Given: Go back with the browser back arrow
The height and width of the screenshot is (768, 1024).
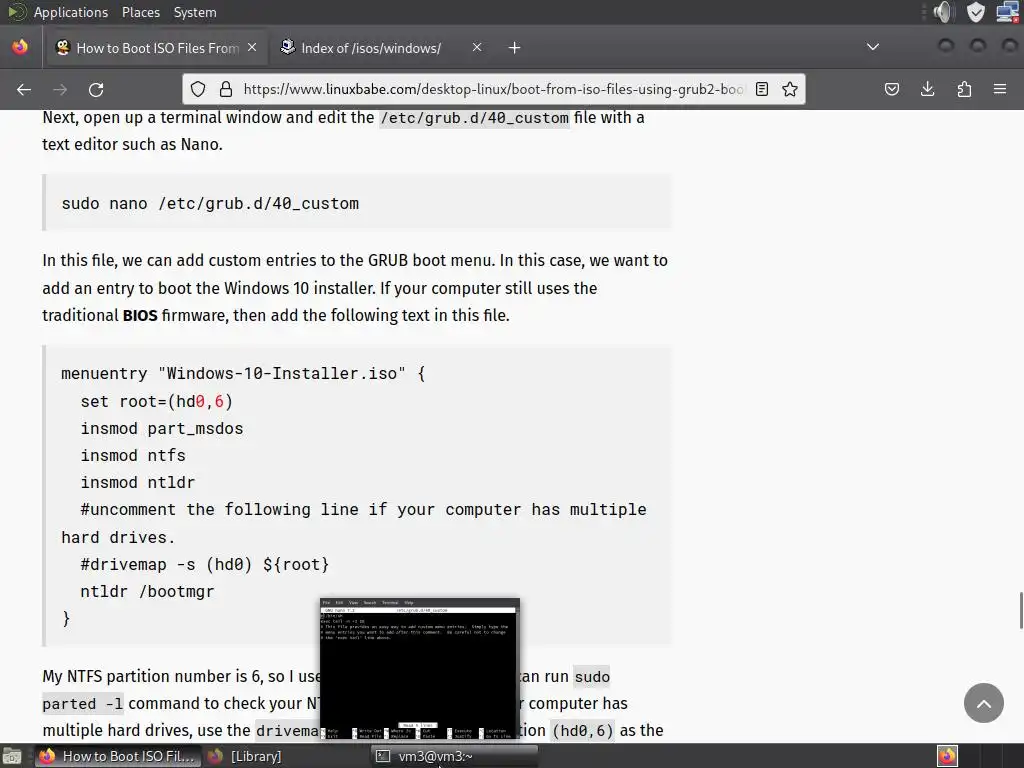Looking at the screenshot, I should point(24,89).
